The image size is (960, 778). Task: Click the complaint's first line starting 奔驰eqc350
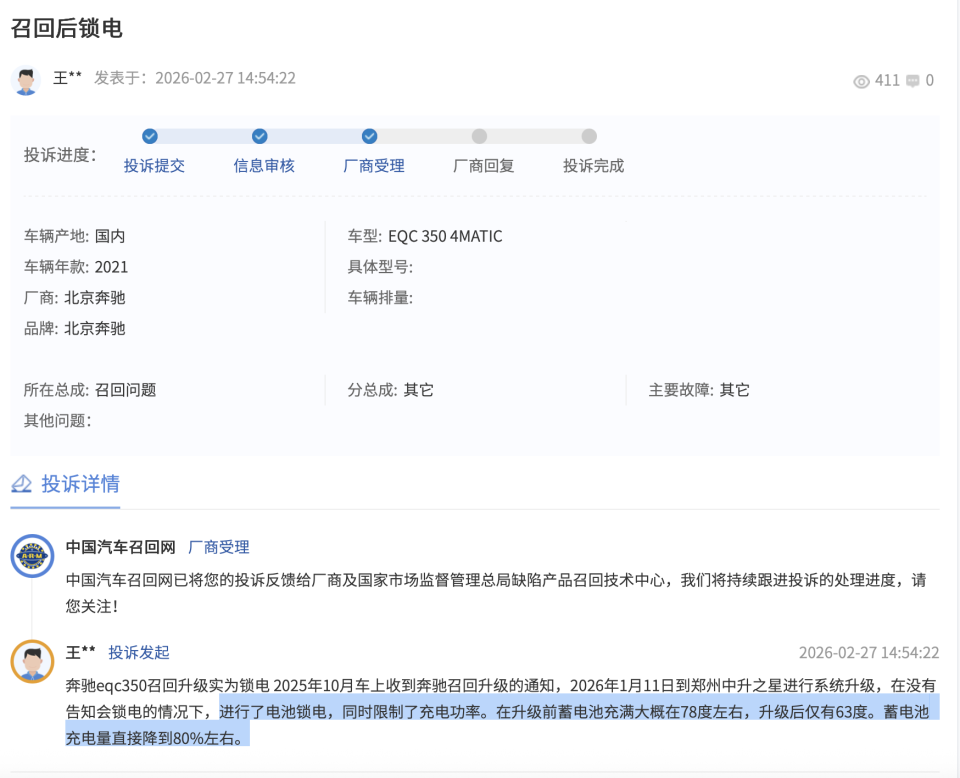pos(501,686)
